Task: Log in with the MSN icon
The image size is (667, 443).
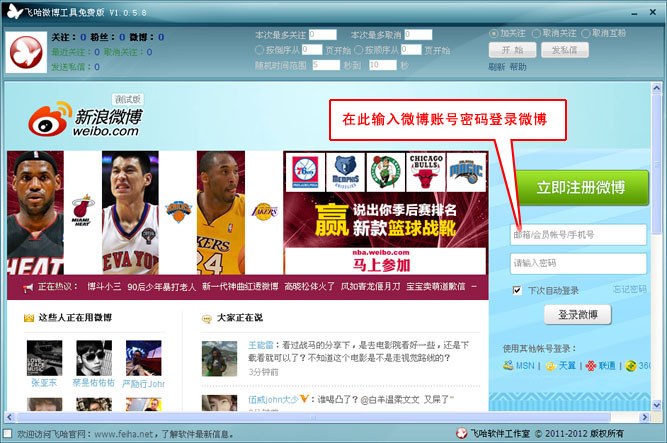Action: tap(508, 365)
